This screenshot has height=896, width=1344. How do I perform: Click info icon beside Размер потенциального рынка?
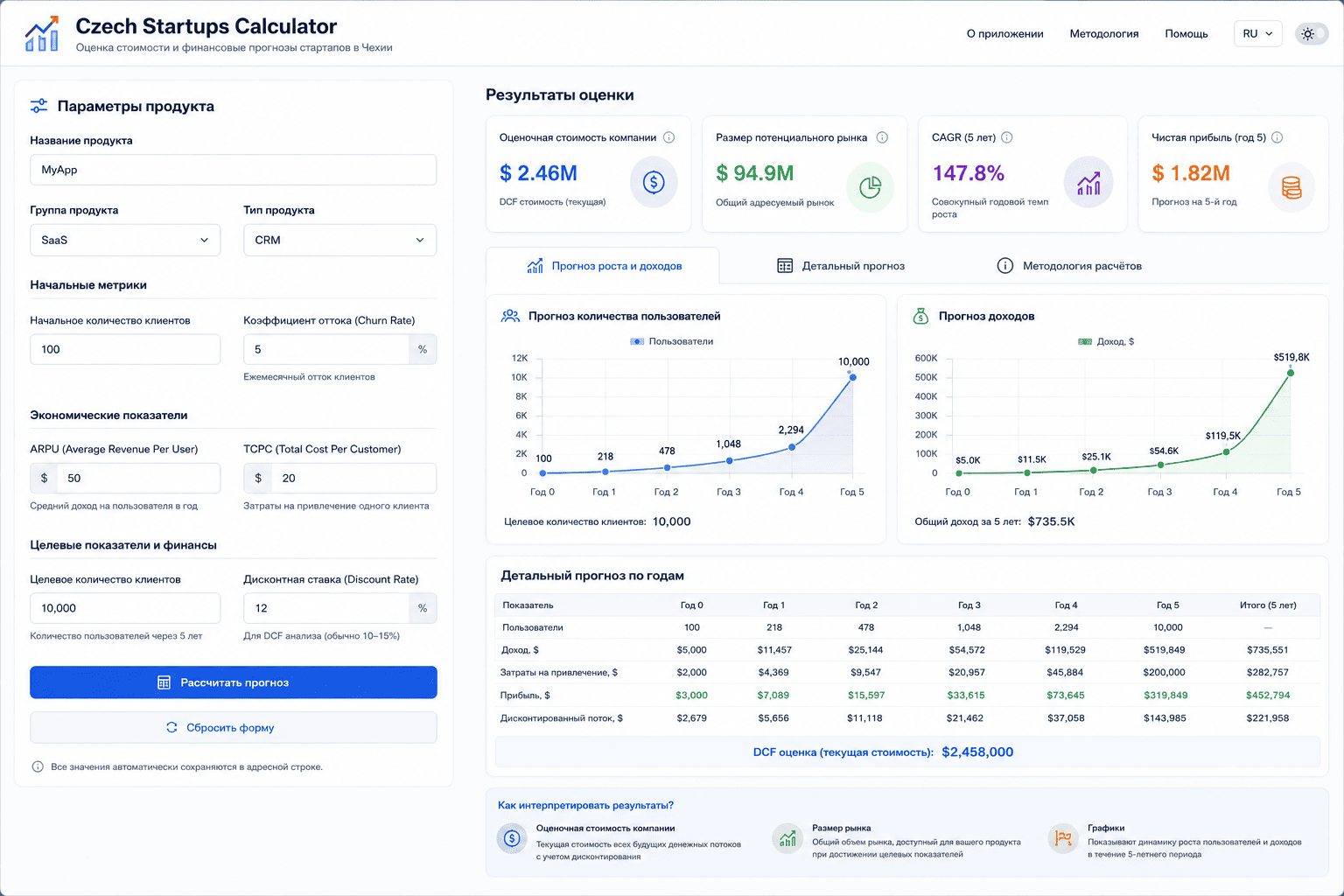pos(882,137)
